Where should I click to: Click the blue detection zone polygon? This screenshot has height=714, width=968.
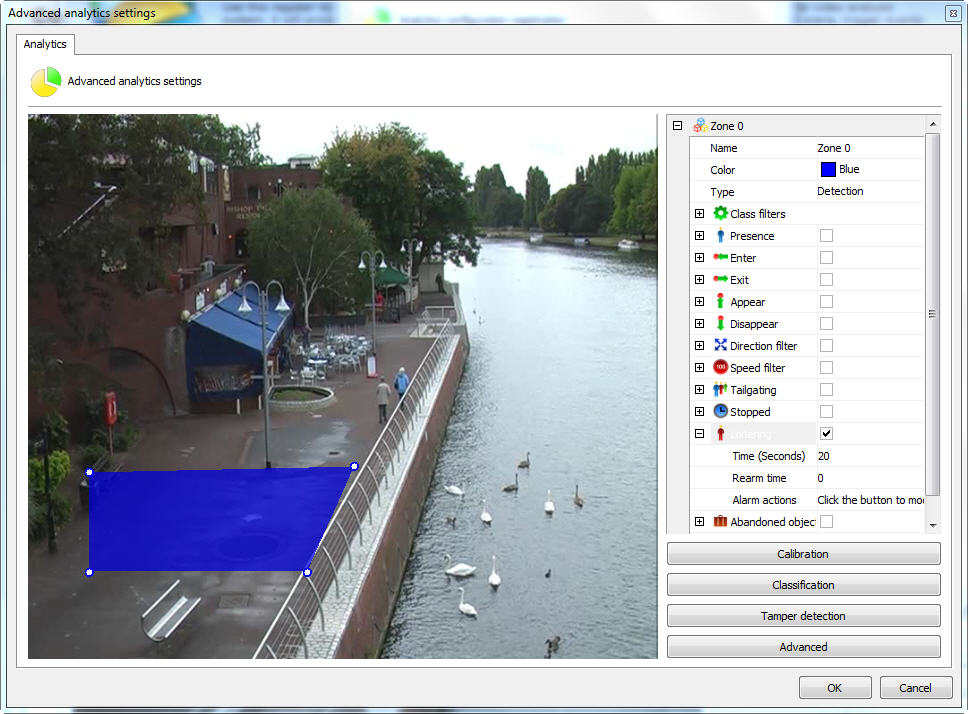coord(213,518)
